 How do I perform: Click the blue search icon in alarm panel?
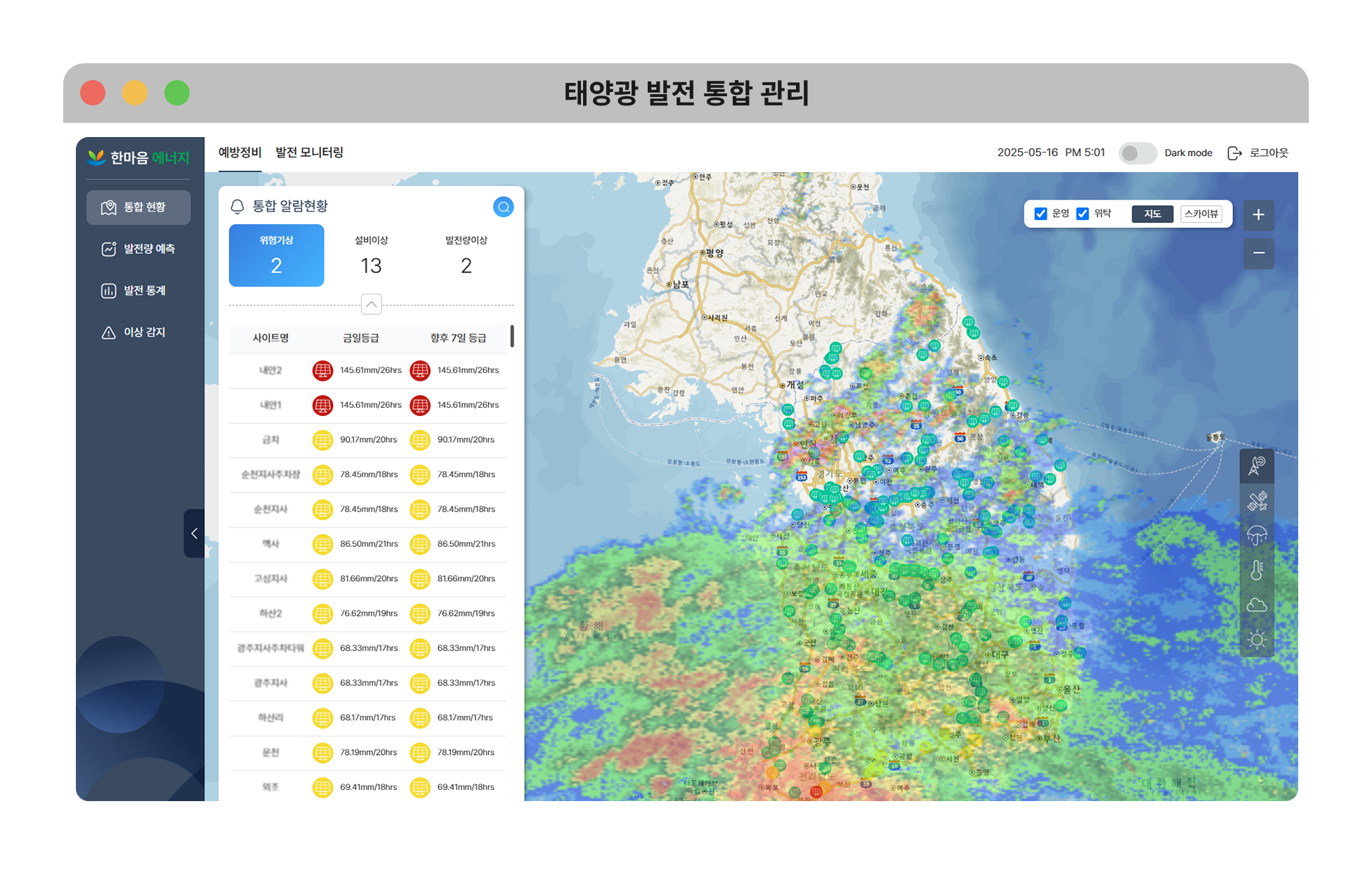pyautogui.click(x=503, y=207)
